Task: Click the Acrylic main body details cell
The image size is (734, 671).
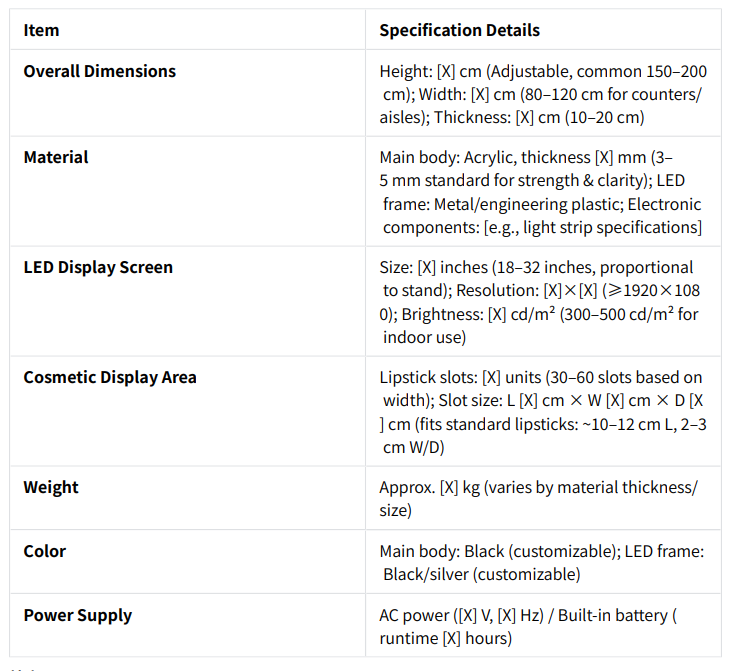Action: click(x=543, y=192)
